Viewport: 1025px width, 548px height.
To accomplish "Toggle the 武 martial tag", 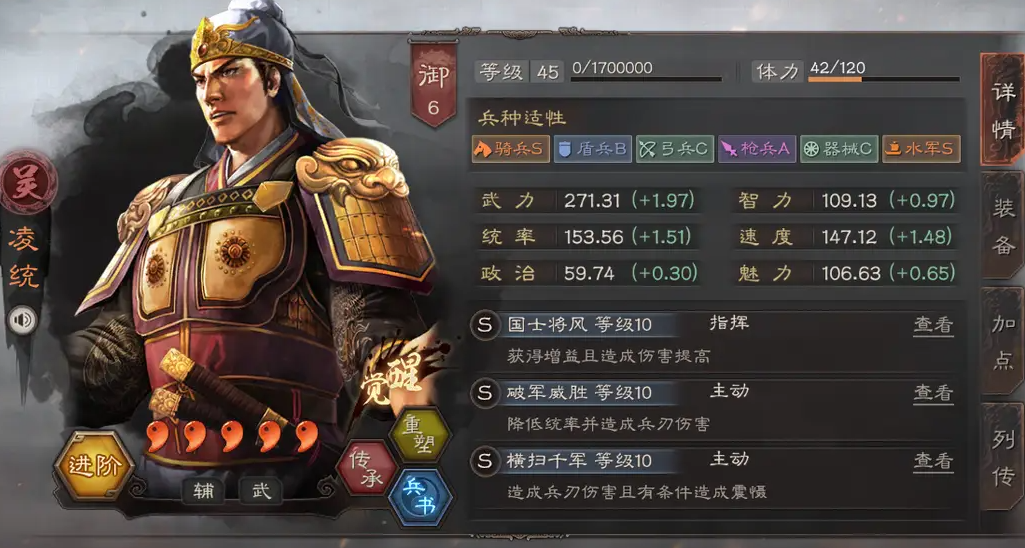I will (x=261, y=490).
